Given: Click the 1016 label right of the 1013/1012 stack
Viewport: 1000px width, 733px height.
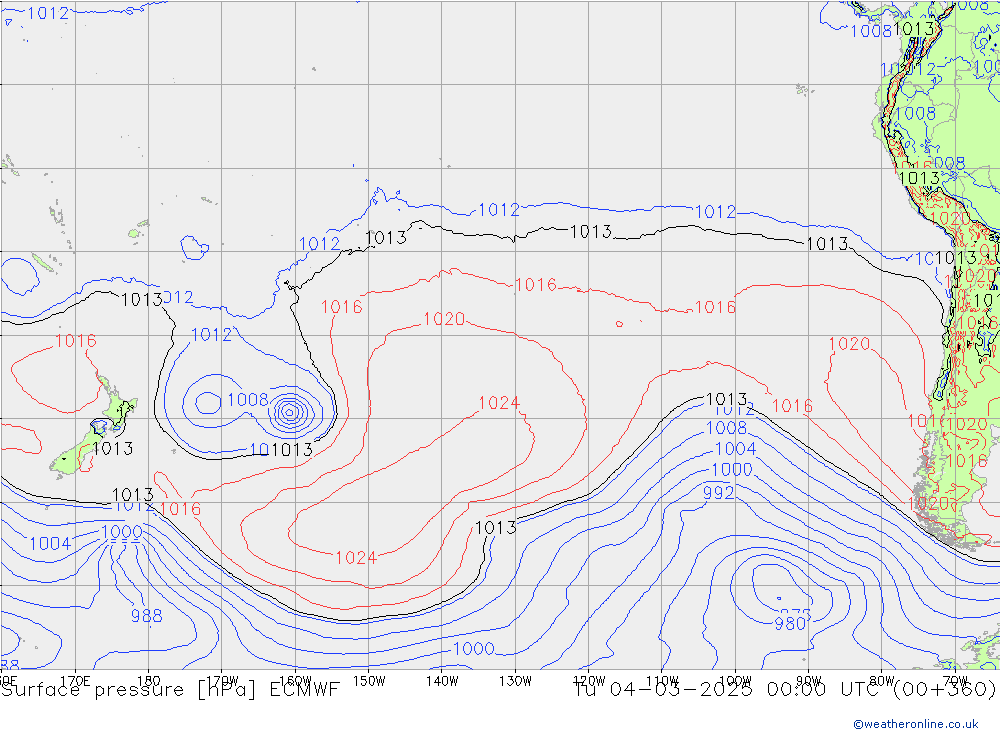Looking at the screenshot, I should 793,406.
